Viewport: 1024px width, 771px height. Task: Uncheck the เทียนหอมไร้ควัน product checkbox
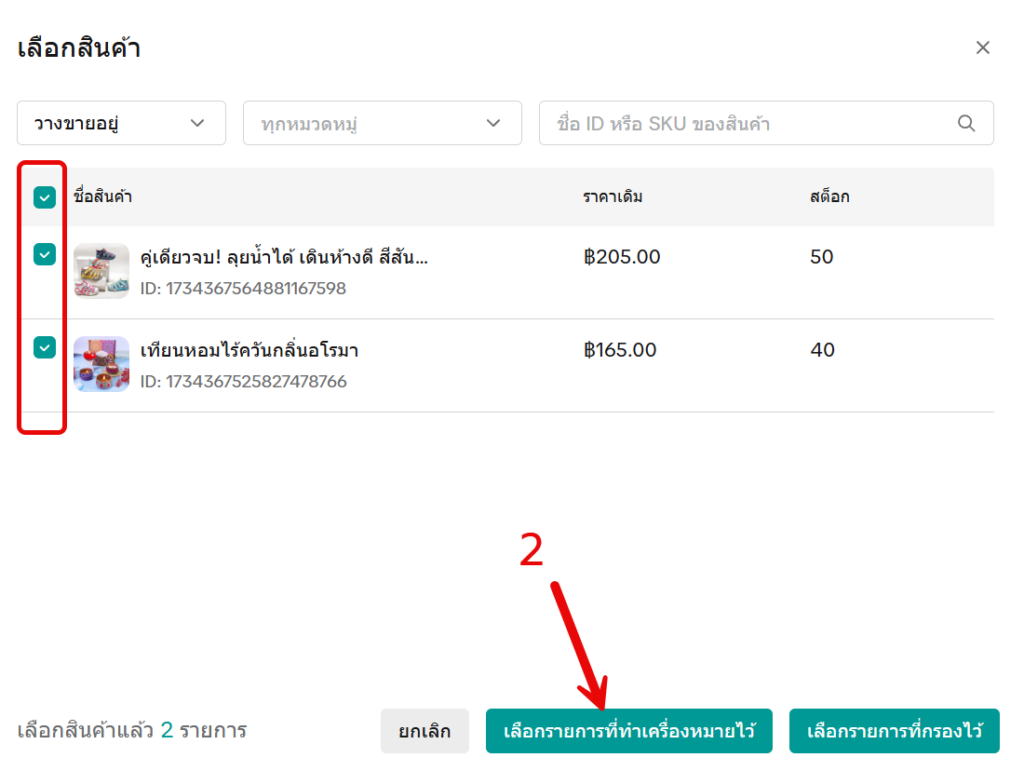pos(44,347)
